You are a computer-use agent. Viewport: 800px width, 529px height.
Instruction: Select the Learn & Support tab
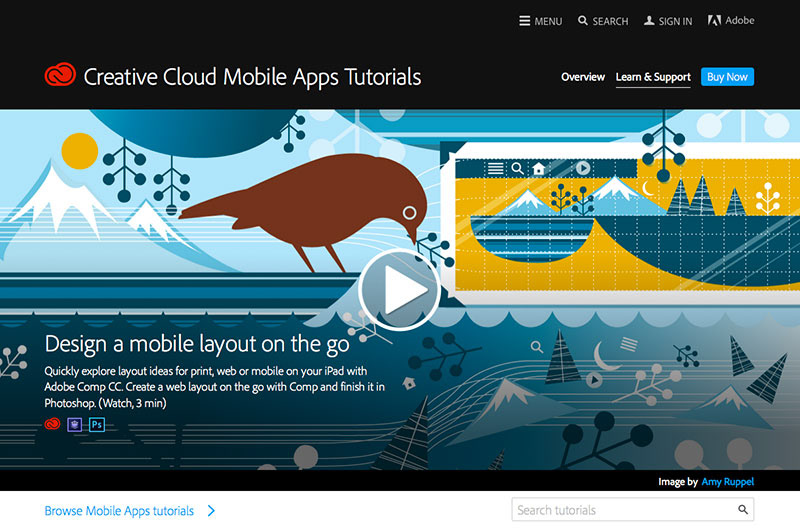click(653, 78)
